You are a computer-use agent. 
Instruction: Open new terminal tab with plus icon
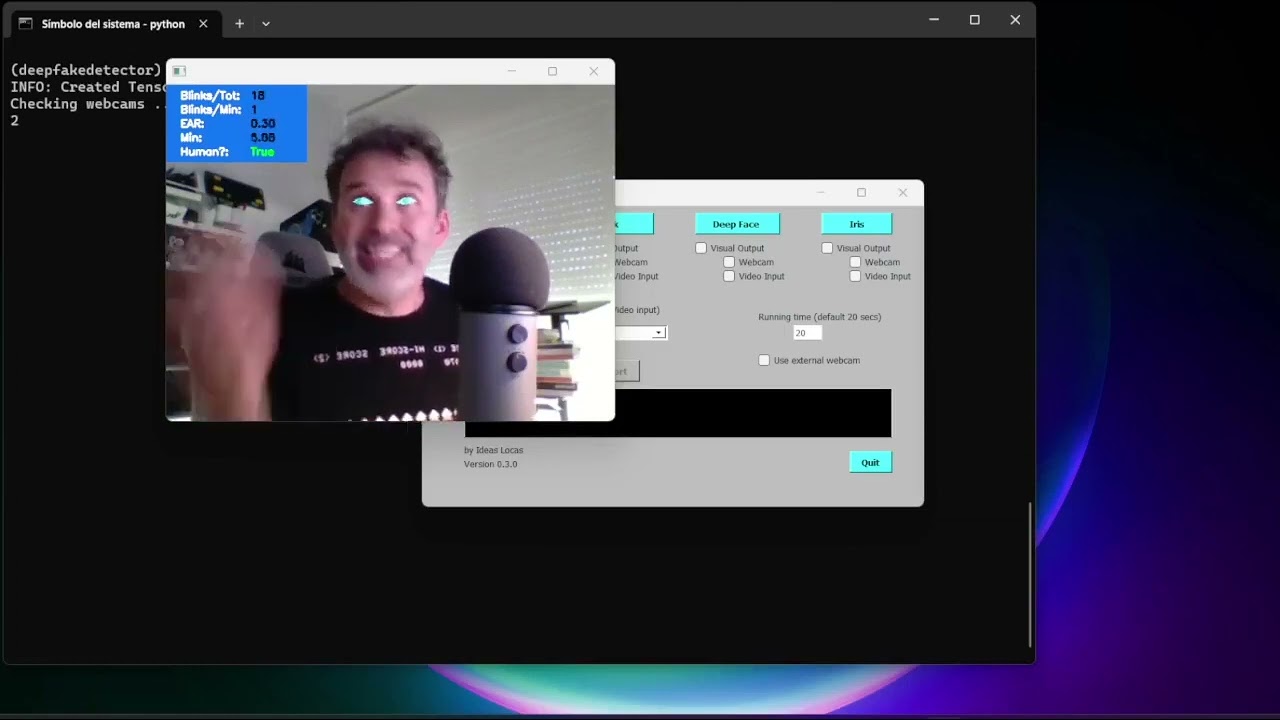point(239,23)
